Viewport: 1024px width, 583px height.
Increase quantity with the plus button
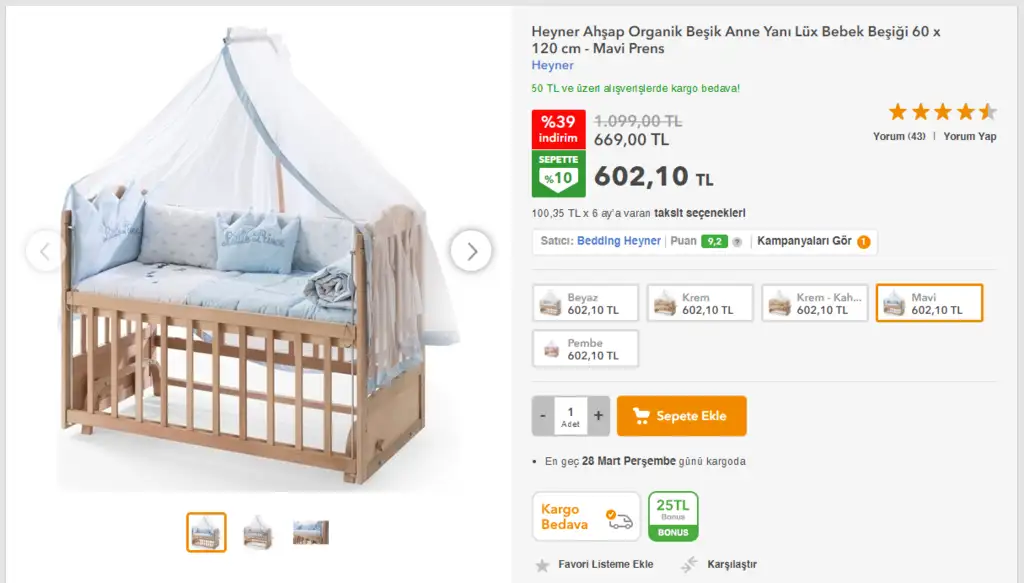click(x=598, y=416)
